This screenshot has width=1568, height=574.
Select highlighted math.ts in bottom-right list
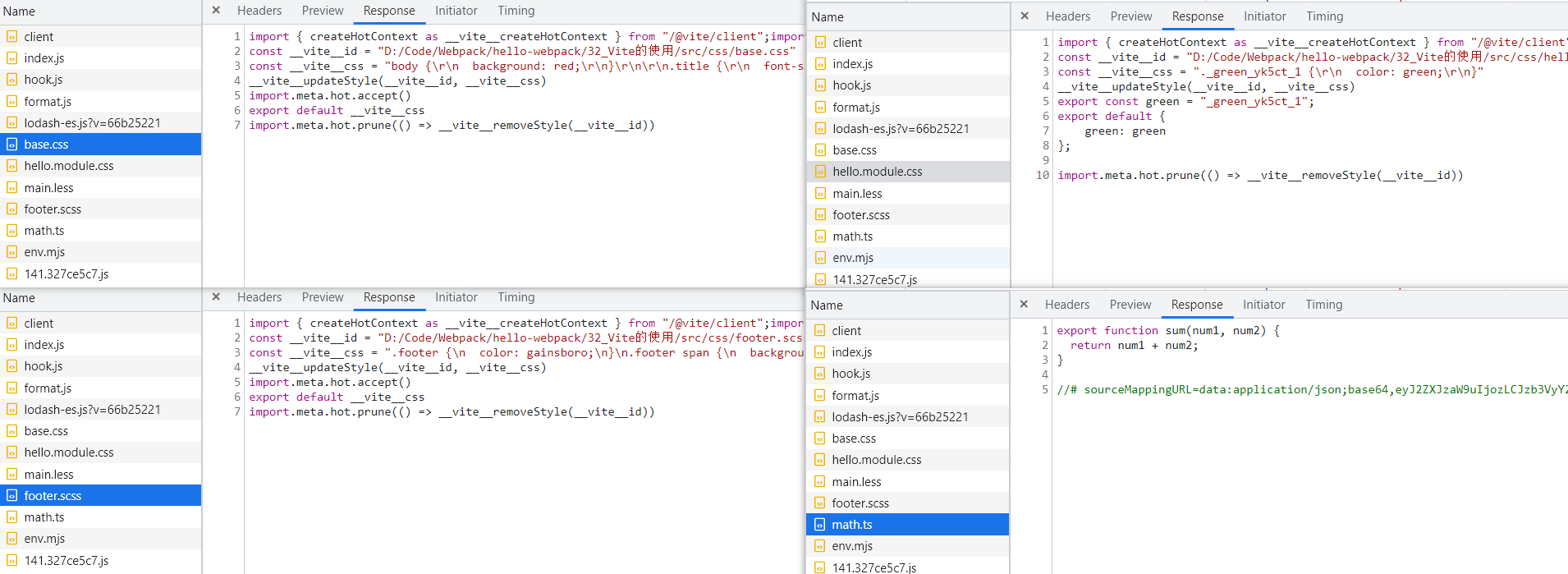(908, 525)
